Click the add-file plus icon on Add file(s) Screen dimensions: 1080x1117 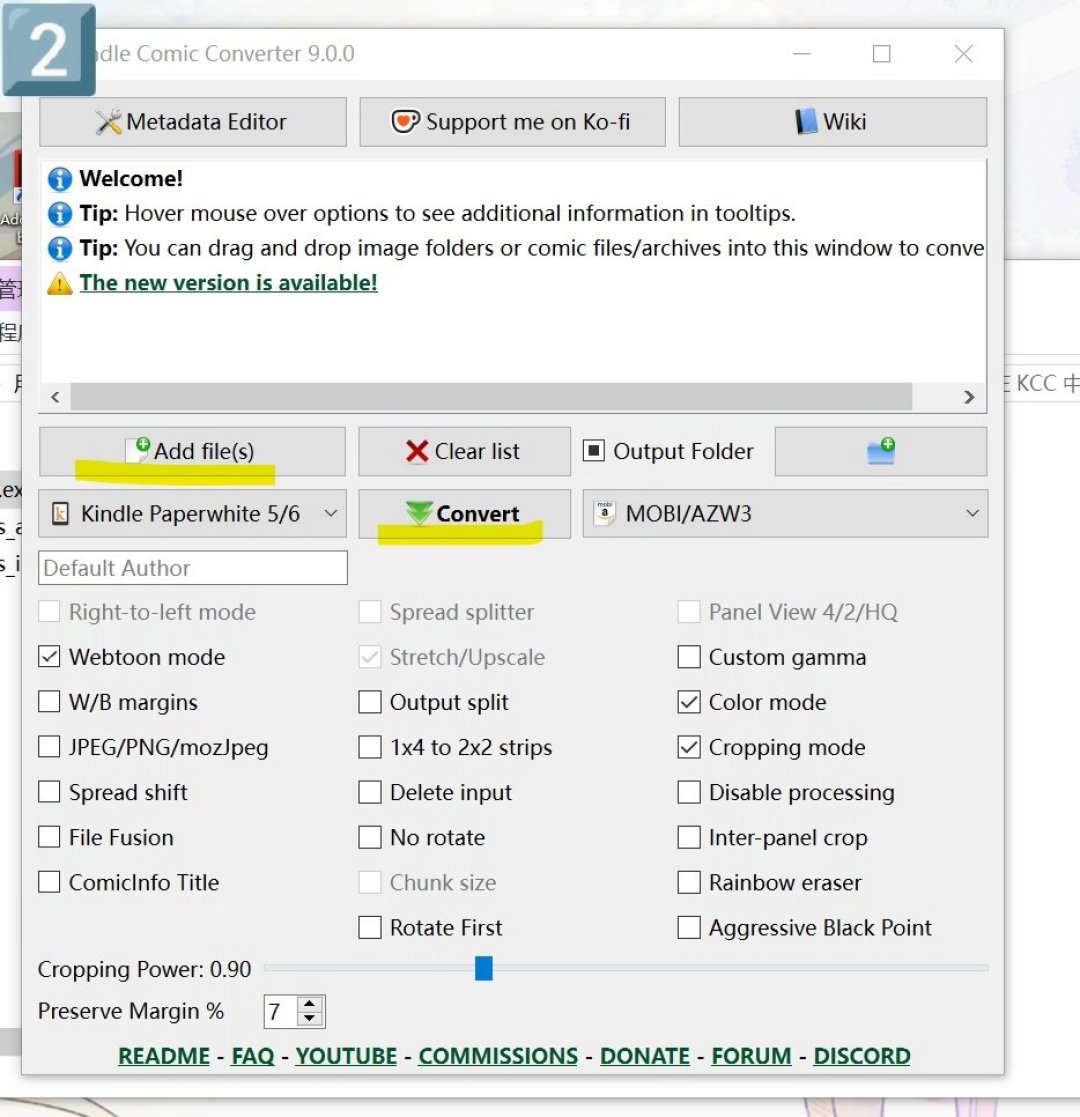pos(138,450)
